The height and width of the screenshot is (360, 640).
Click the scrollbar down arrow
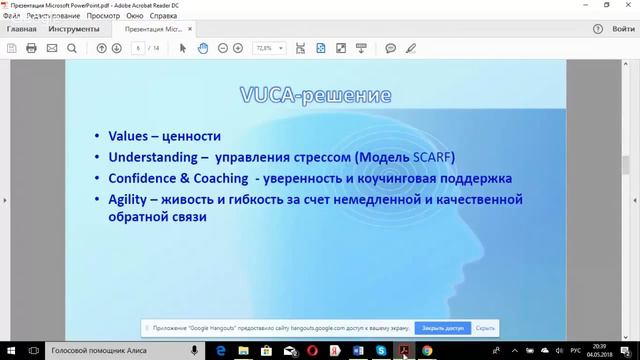tap(626, 337)
